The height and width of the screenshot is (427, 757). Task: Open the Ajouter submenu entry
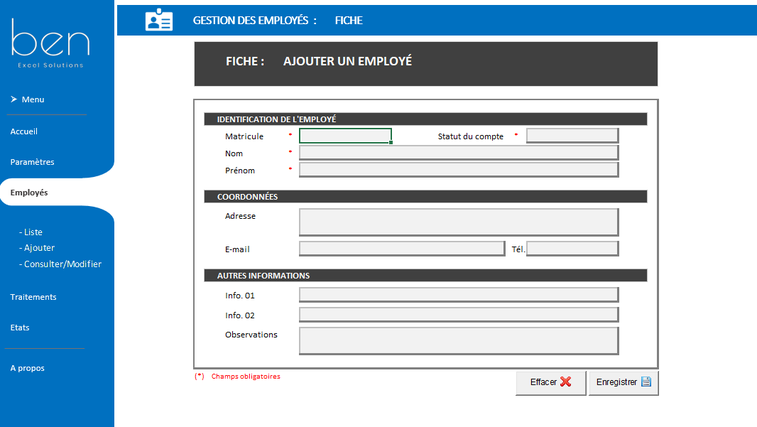click(37, 248)
